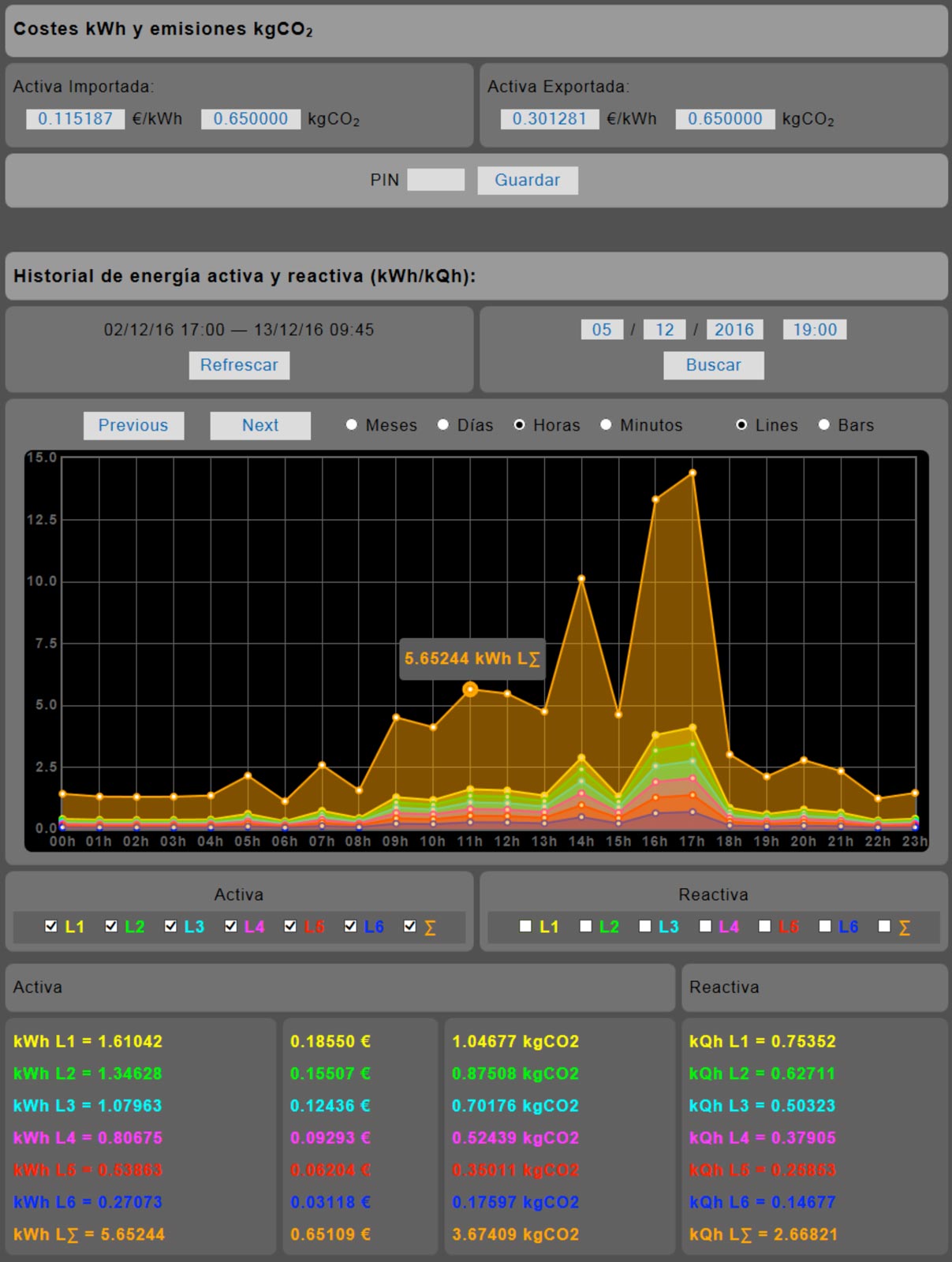
Task: Choose Bars chart style
Action: (x=823, y=425)
